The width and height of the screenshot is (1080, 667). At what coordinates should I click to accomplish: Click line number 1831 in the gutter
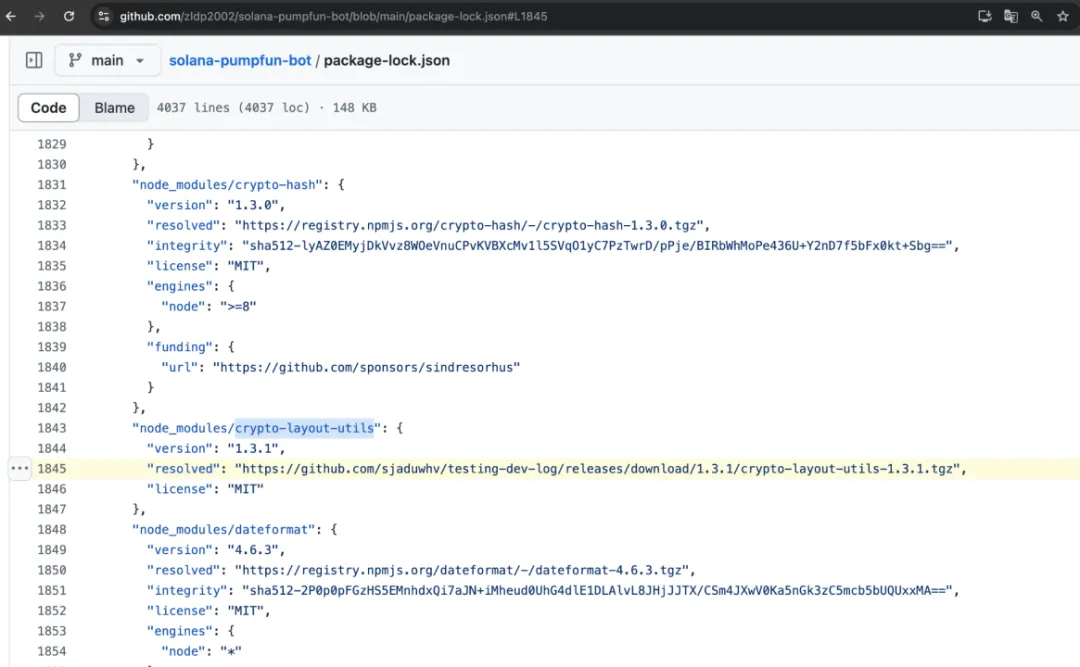[x=52, y=185]
